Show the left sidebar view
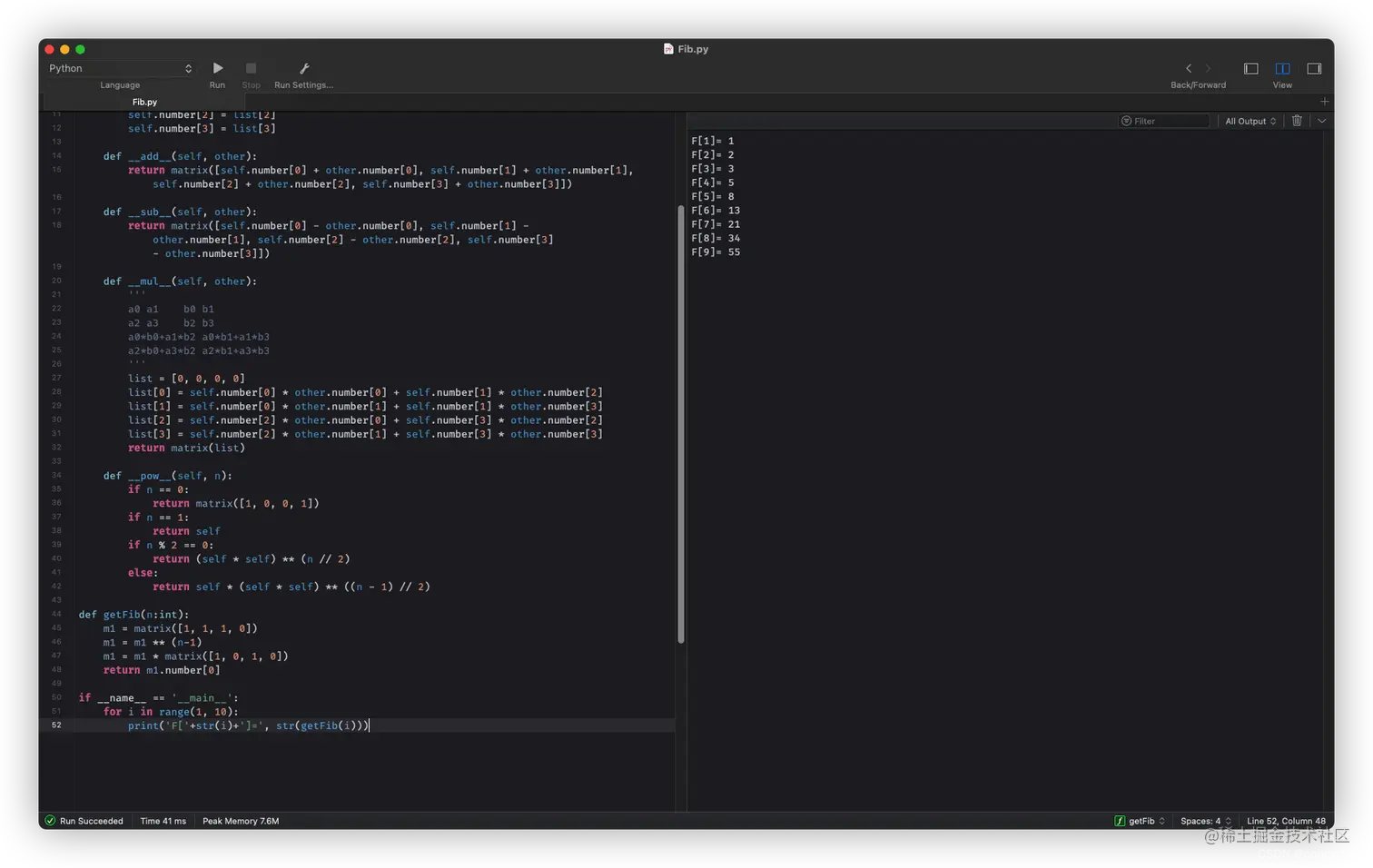 (x=1251, y=68)
